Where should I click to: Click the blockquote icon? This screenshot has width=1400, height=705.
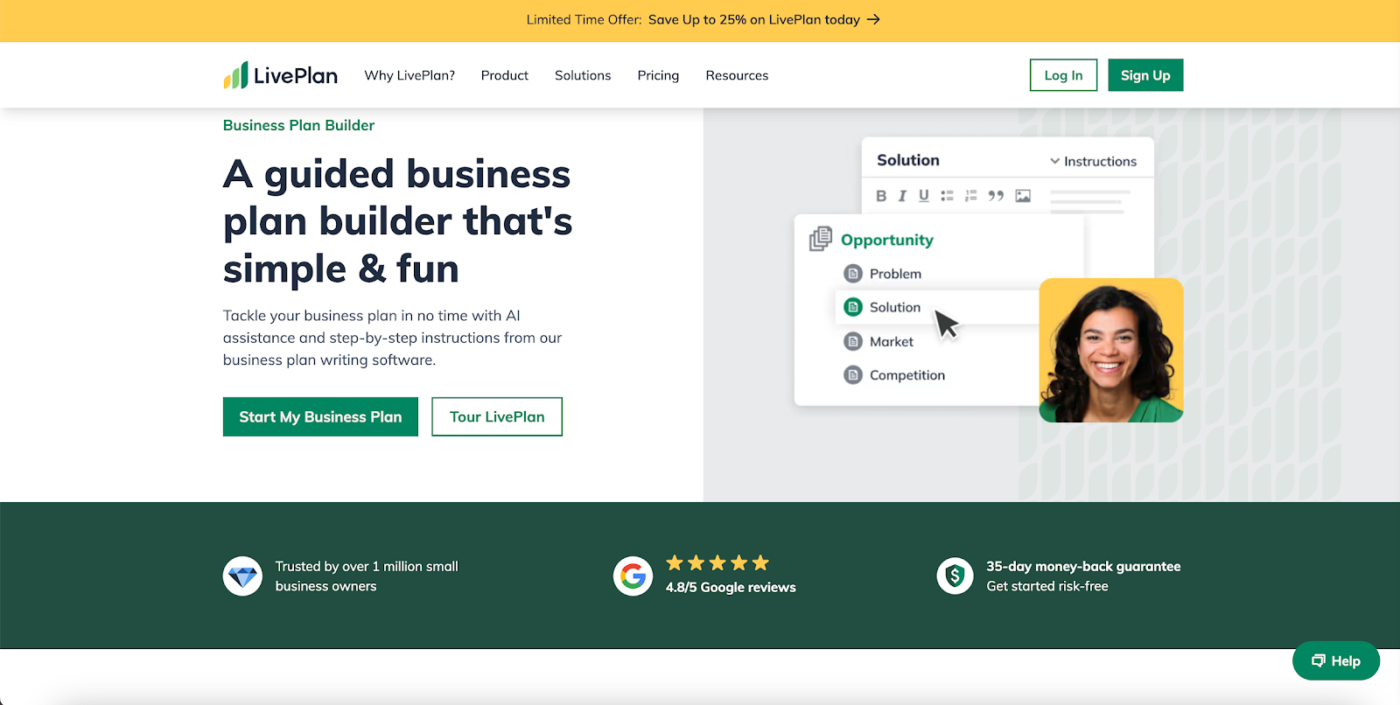(x=996, y=196)
